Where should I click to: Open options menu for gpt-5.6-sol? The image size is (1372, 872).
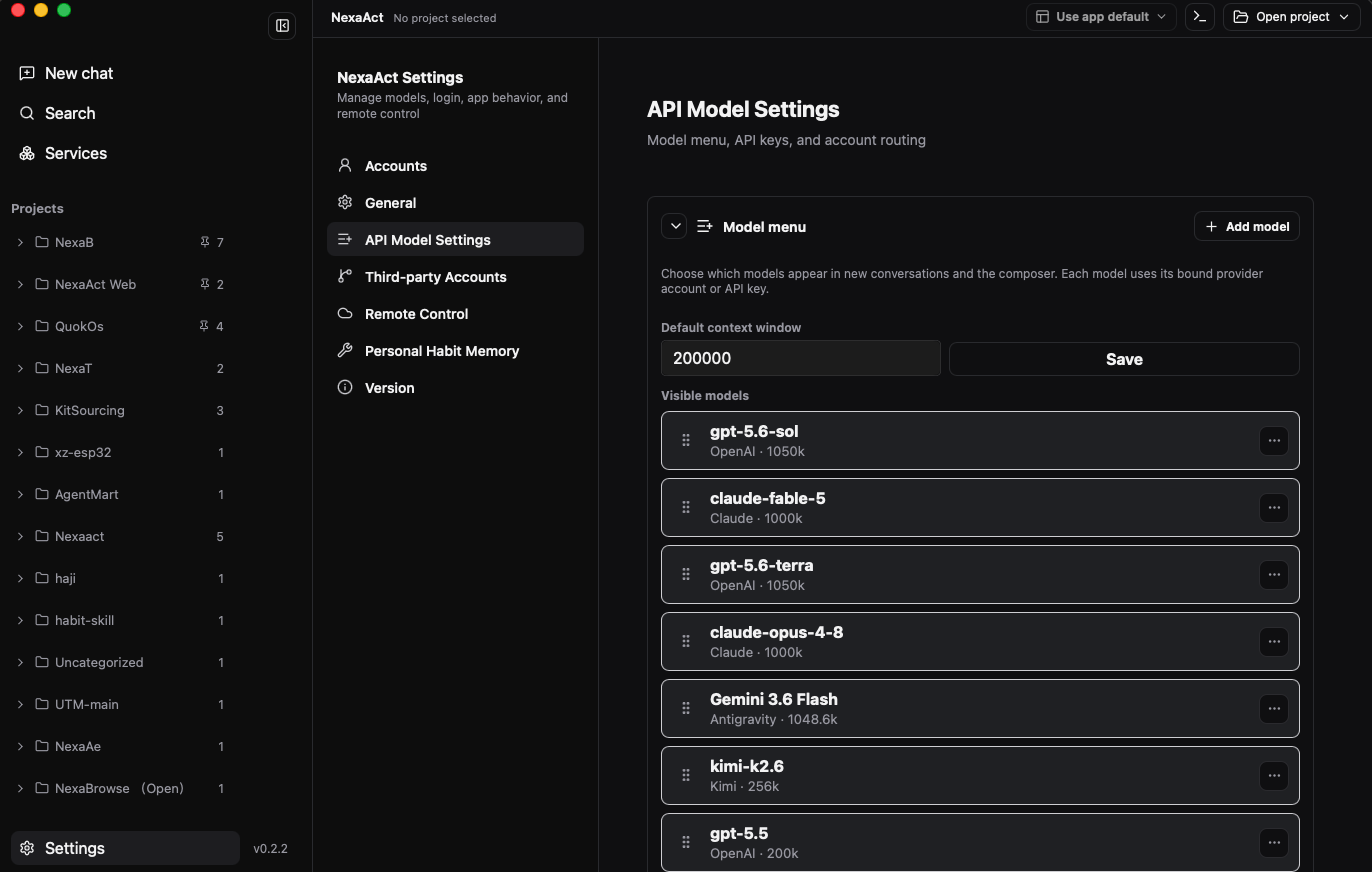(x=1274, y=440)
